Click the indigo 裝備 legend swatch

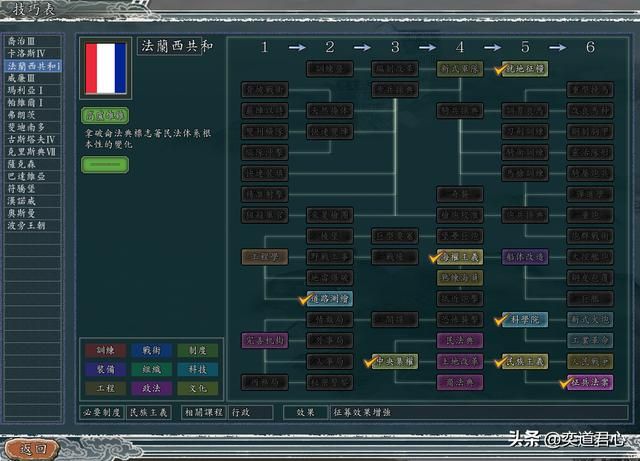point(105,370)
